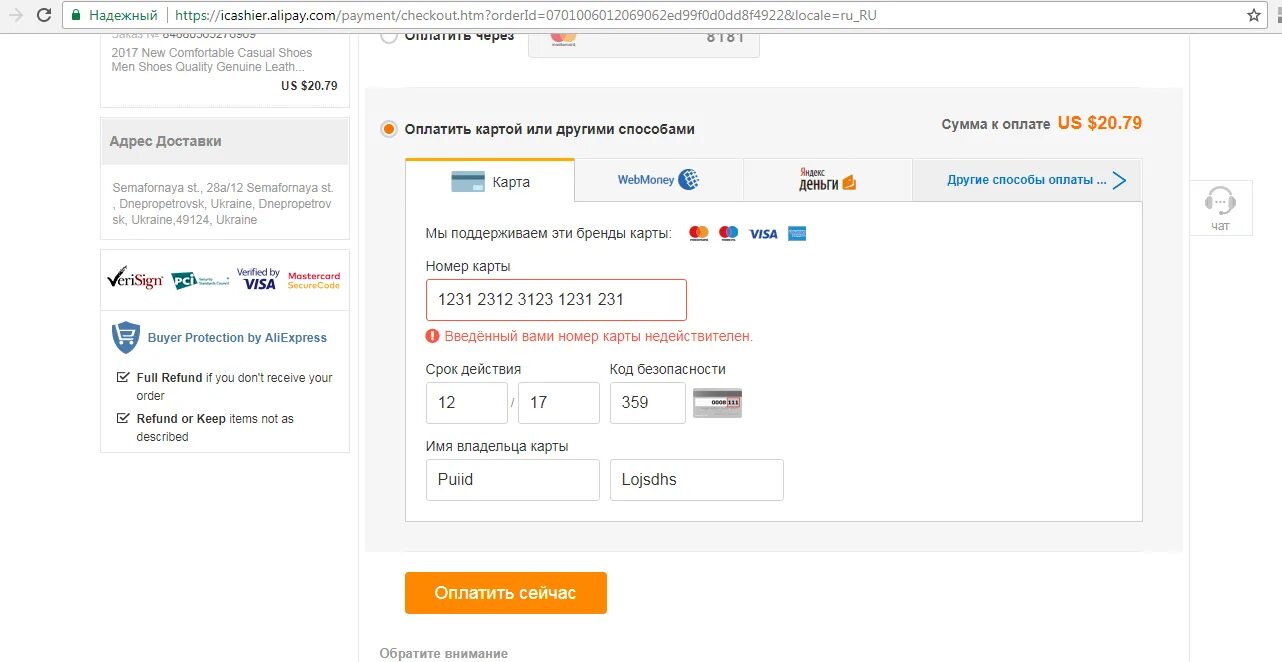
Task: Click the card number input field
Action: tap(556, 299)
